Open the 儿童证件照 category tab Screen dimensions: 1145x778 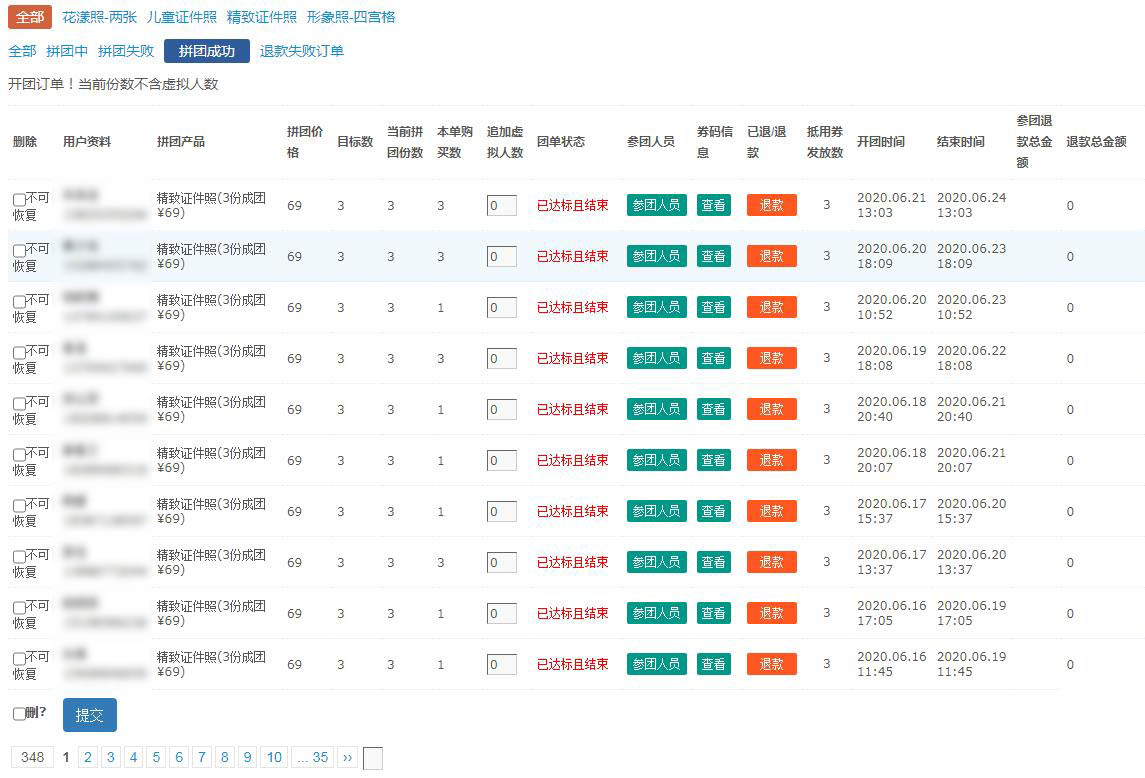181,17
